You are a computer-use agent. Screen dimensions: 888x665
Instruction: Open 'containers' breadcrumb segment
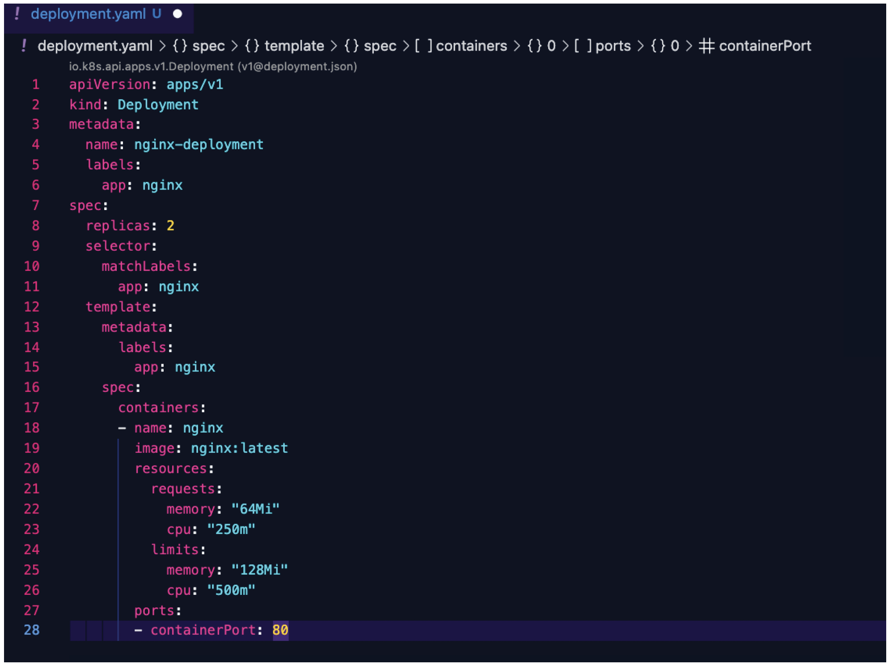click(x=460, y=46)
